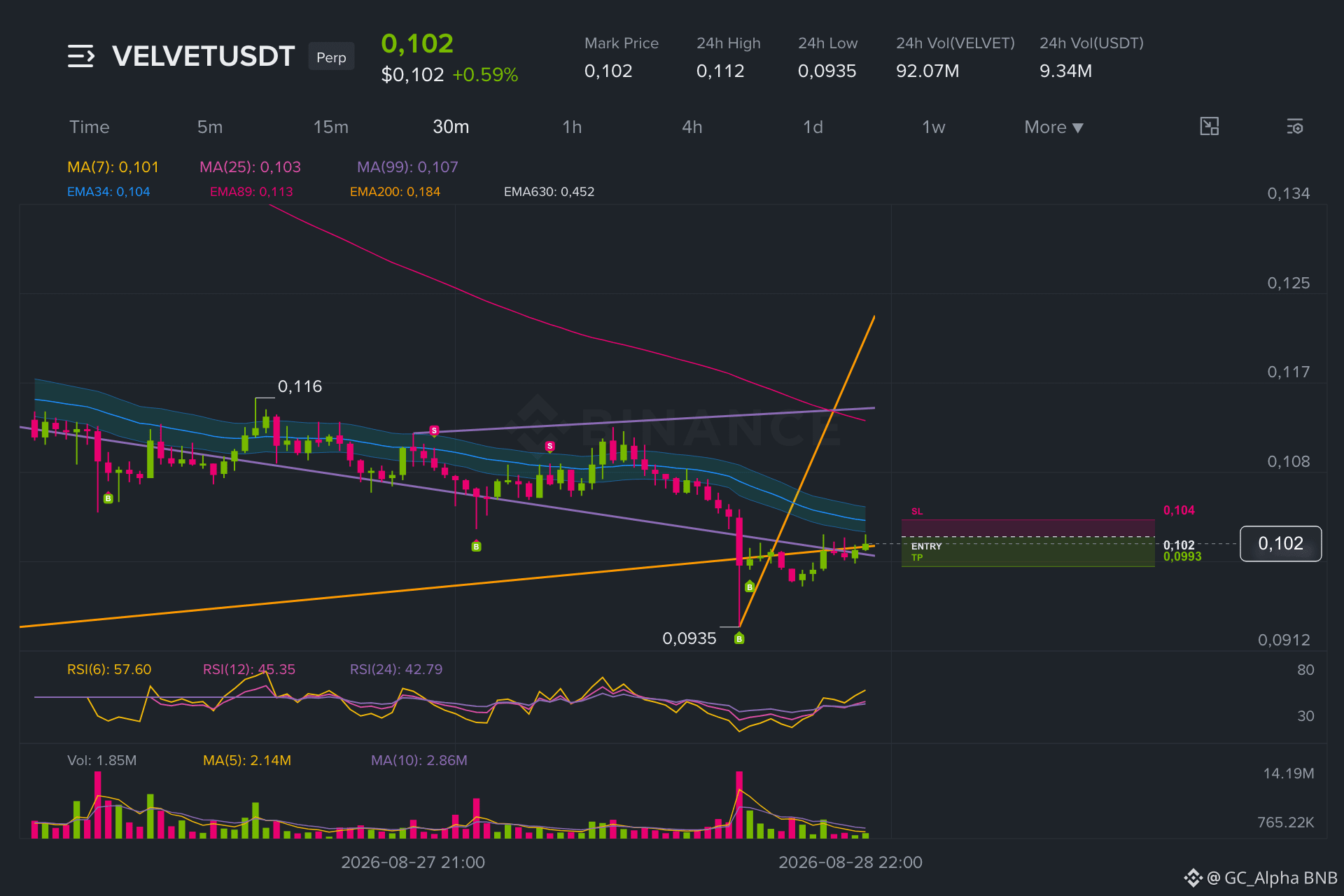This screenshot has width=1344, height=896.
Task: Click the Mark Price value 0,102
Action: [608, 71]
